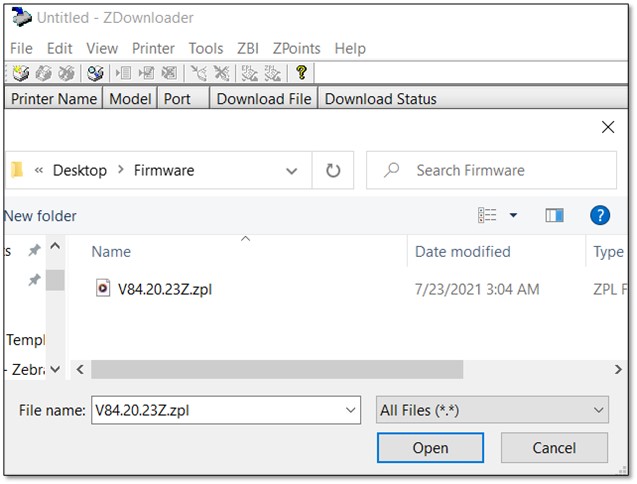Click the yellow question mark help icon
This screenshot has height=484, width=637.
[x=301, y=73]
